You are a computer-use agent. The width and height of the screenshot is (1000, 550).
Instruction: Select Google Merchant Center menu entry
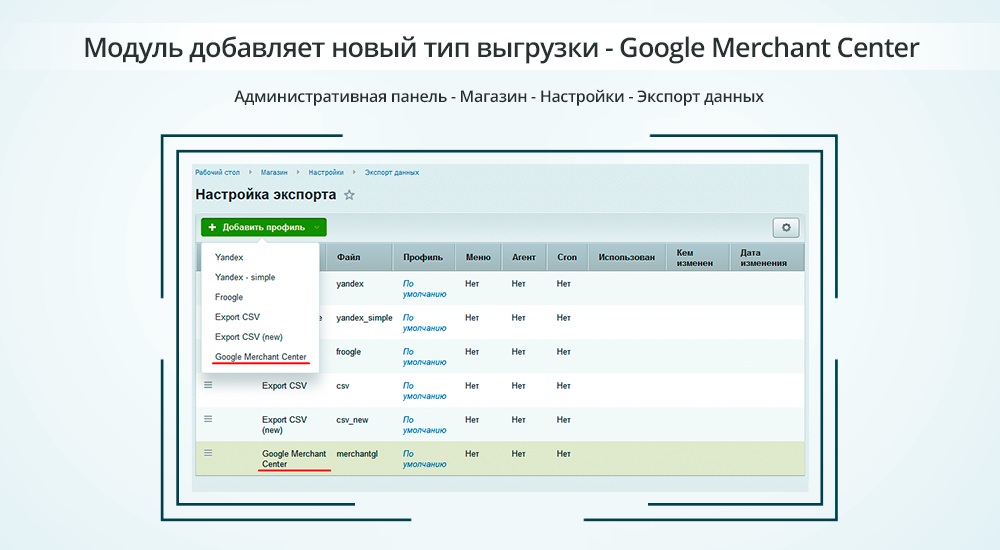click(261, 357)
